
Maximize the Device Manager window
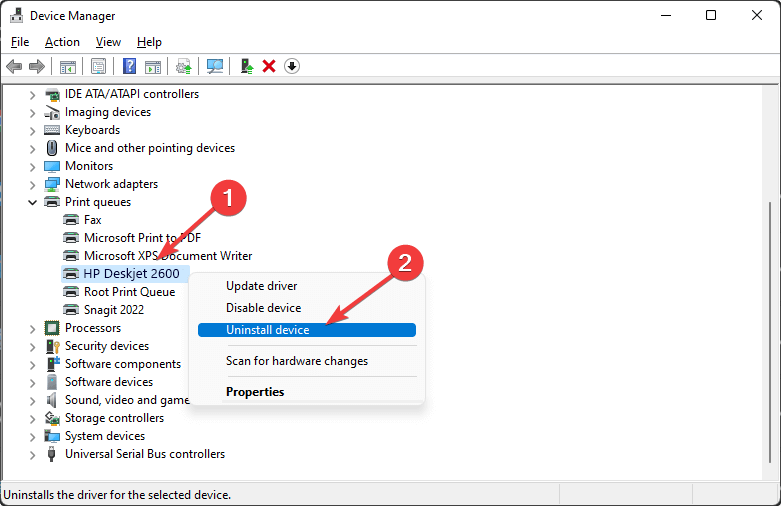(x=711, y=15)
